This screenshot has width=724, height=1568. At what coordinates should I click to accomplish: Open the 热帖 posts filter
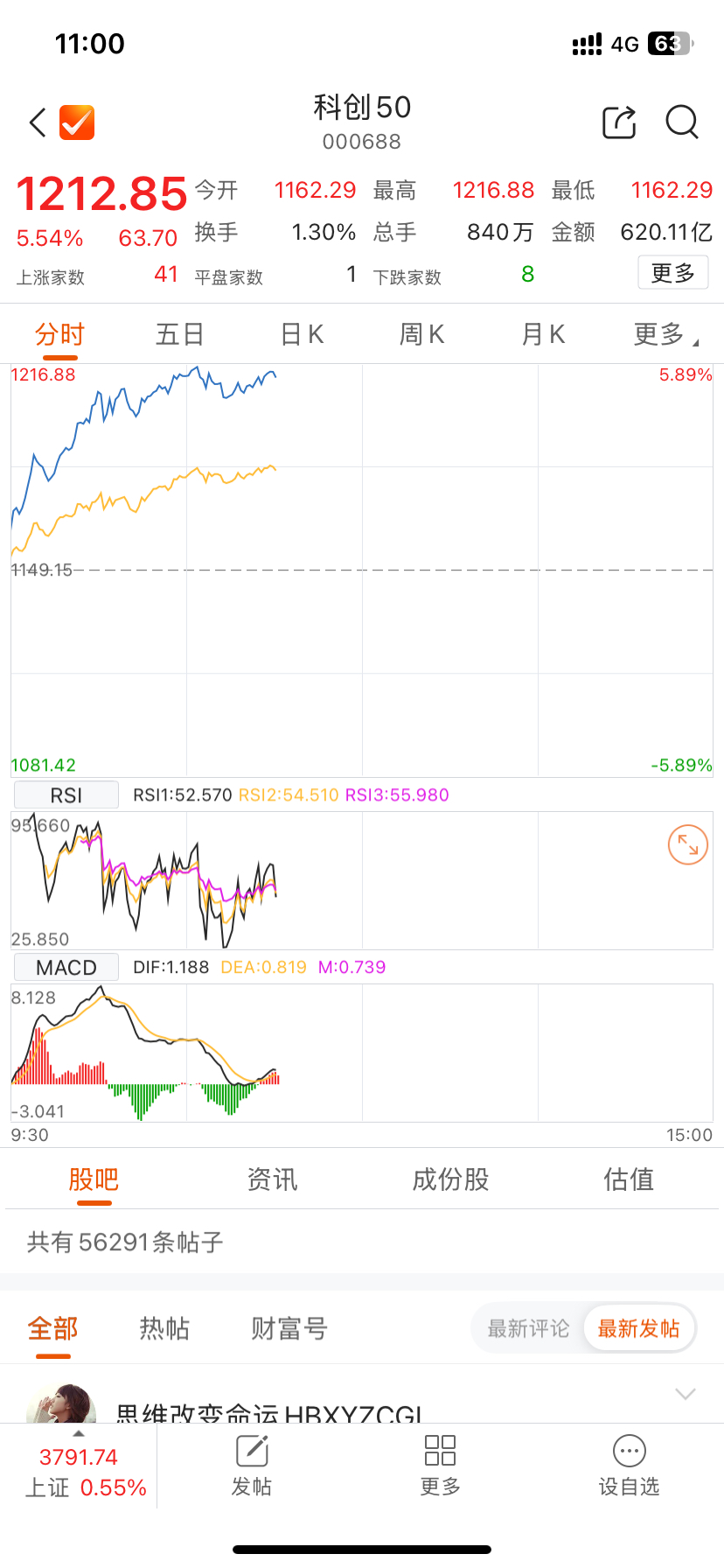coord(164,1329)
